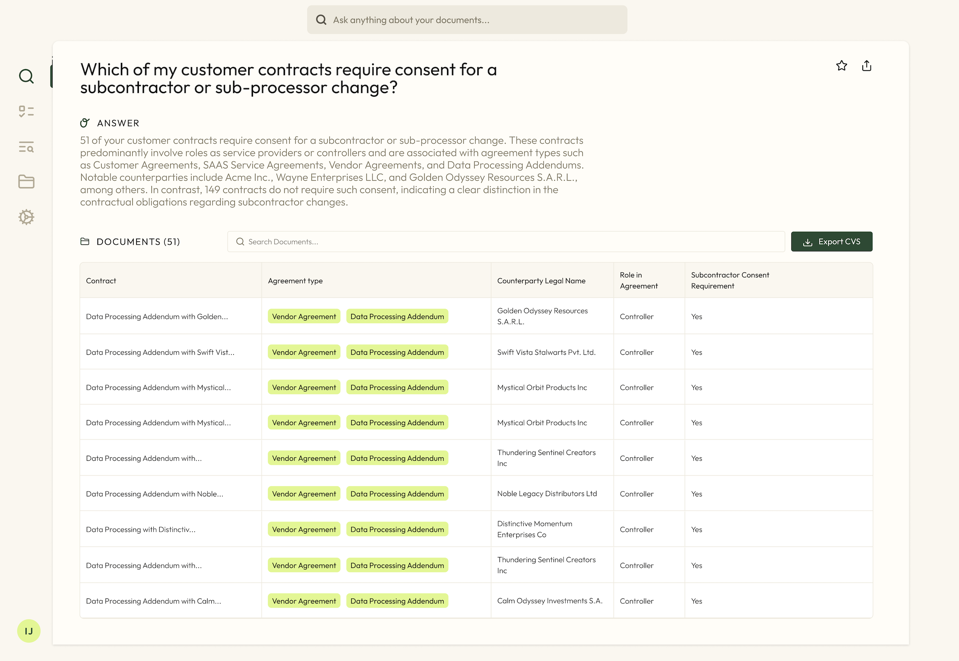
Task: Click the search icon in left sidebar
Action: tap(26, 77)
